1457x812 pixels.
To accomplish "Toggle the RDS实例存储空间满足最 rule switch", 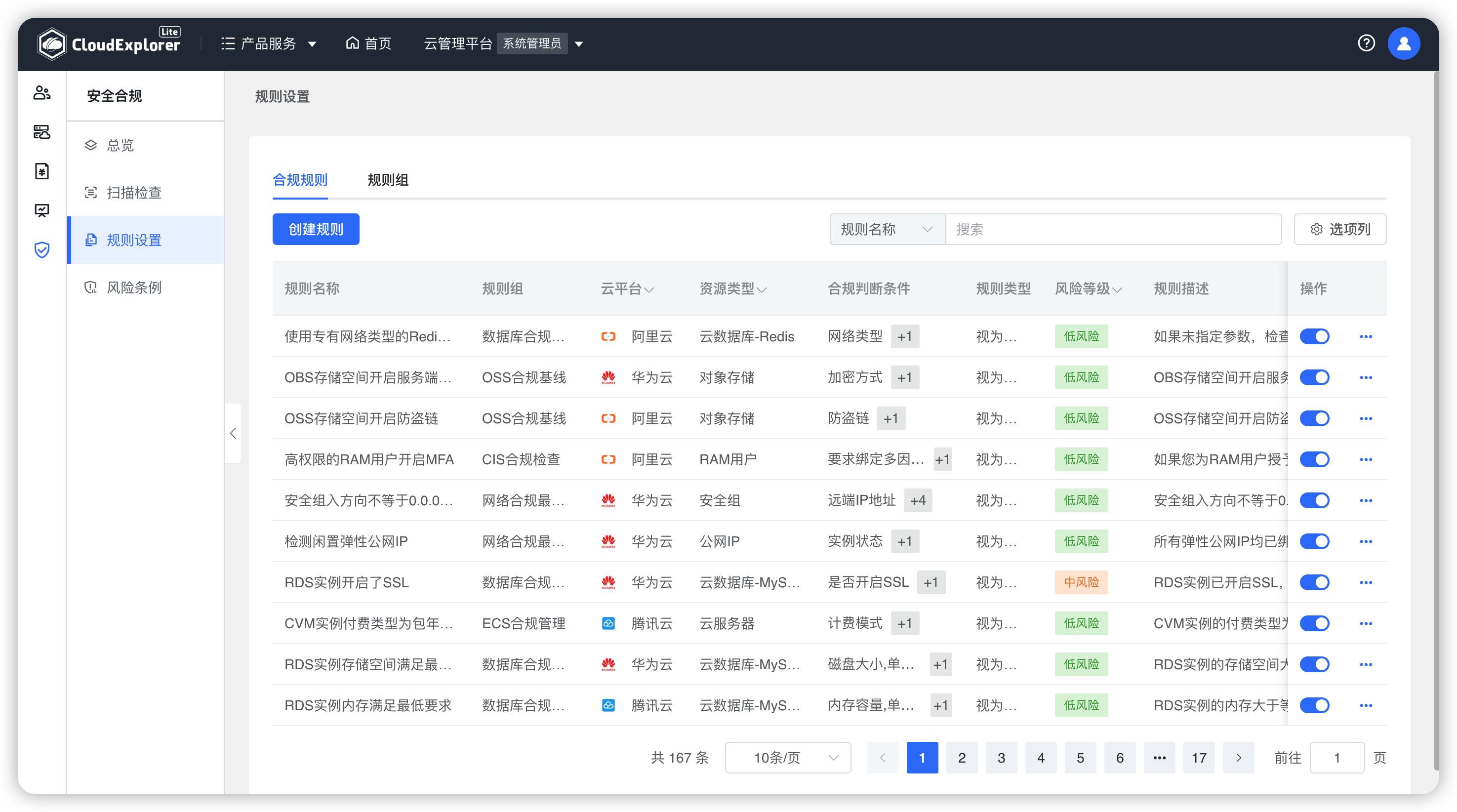I will (x=1314, y=664).
